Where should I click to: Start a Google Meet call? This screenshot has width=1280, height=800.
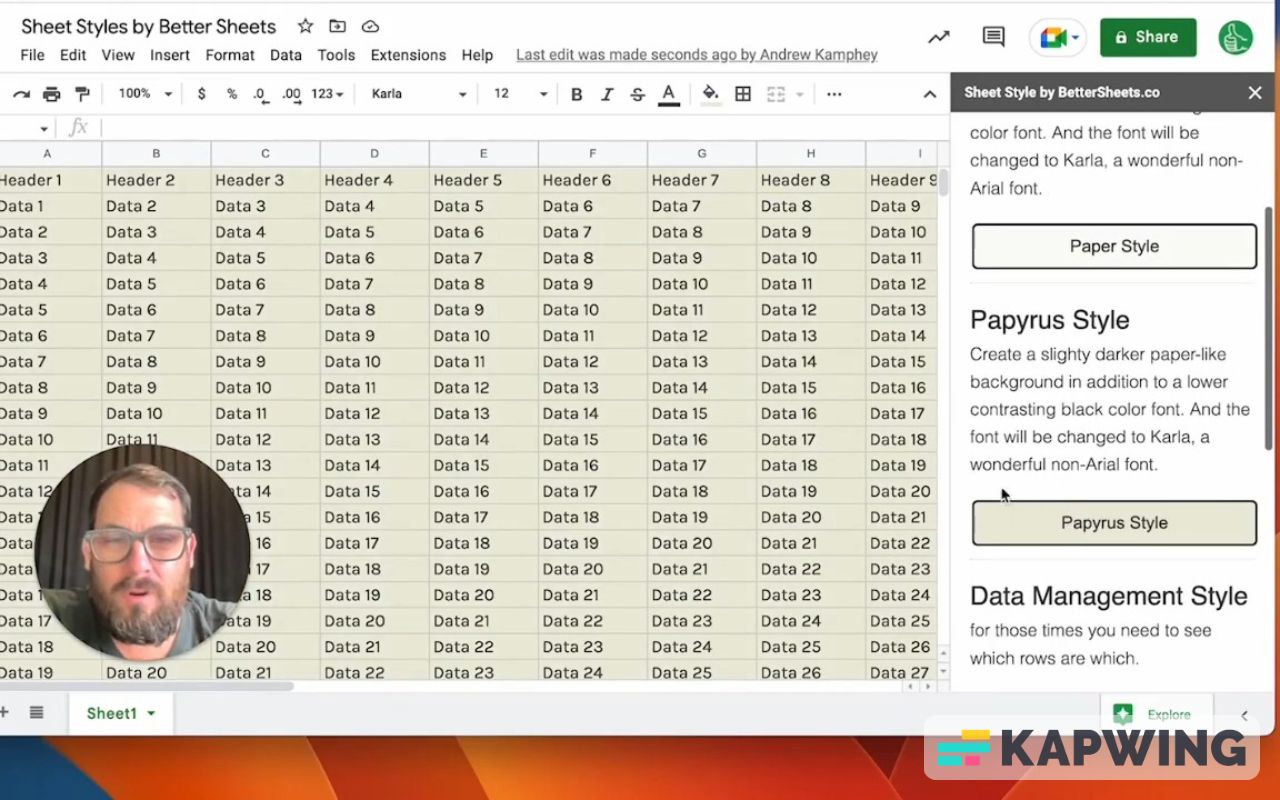click(x=1058, y=38)
